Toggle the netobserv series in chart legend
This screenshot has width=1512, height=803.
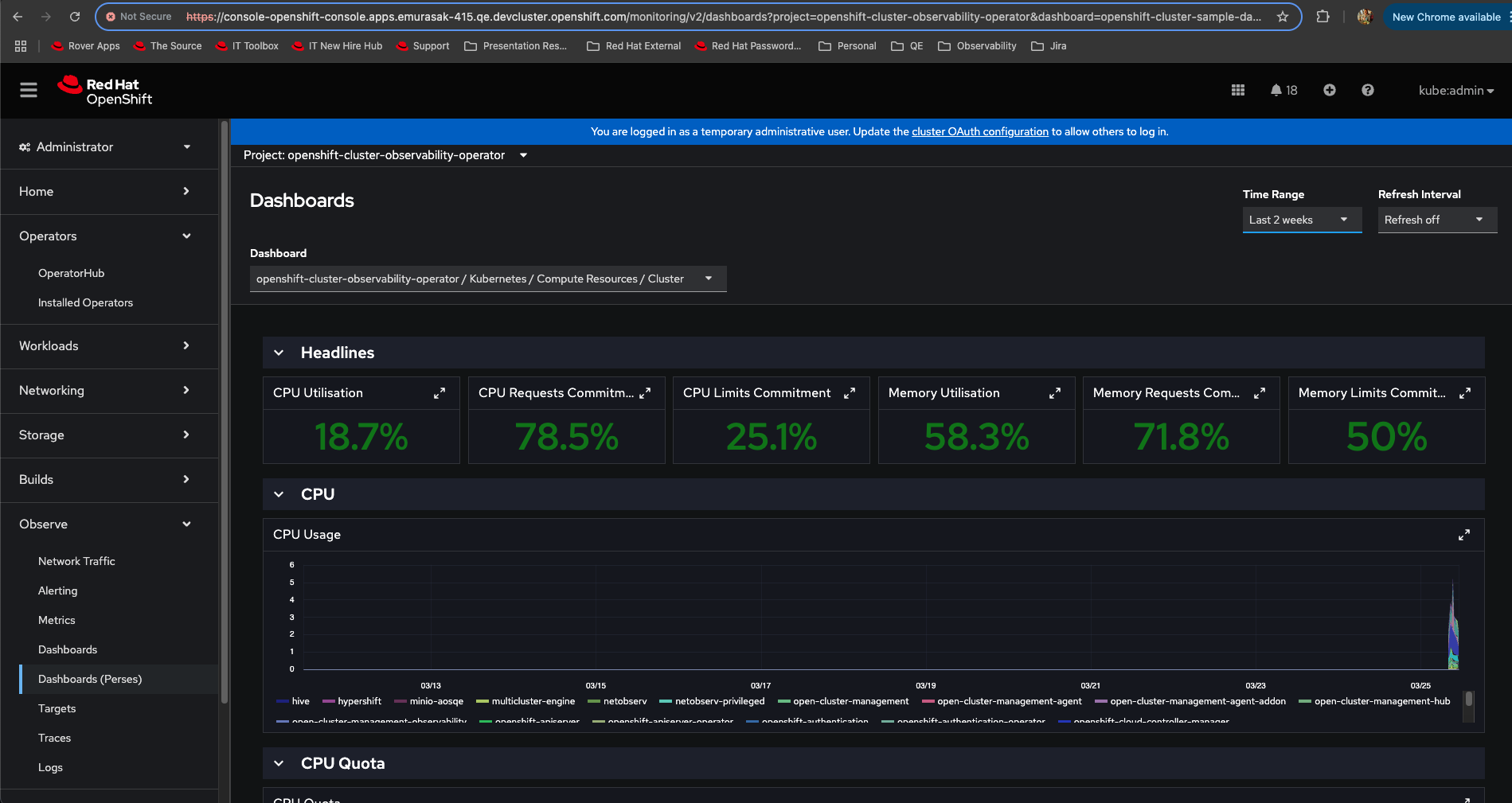[624, 701]
